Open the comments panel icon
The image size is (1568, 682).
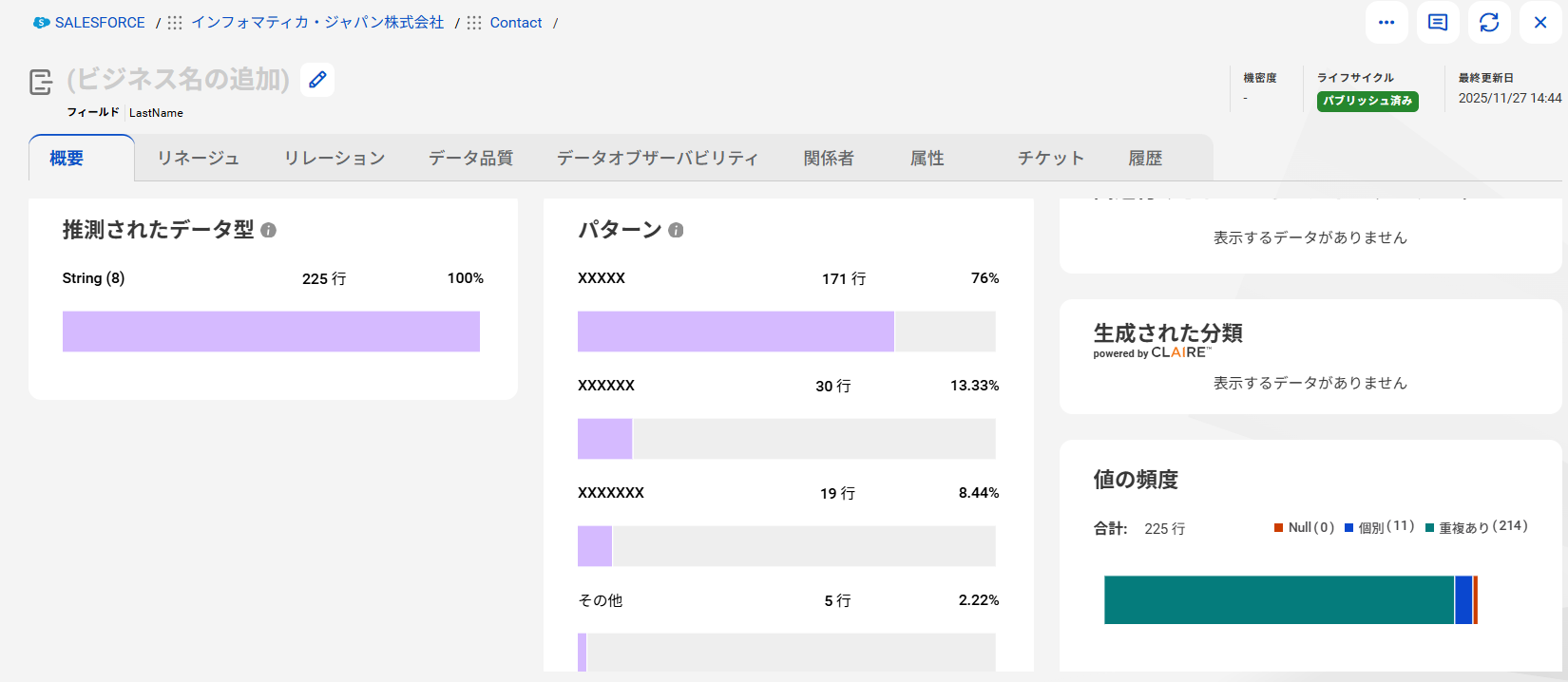[1438, 23]
